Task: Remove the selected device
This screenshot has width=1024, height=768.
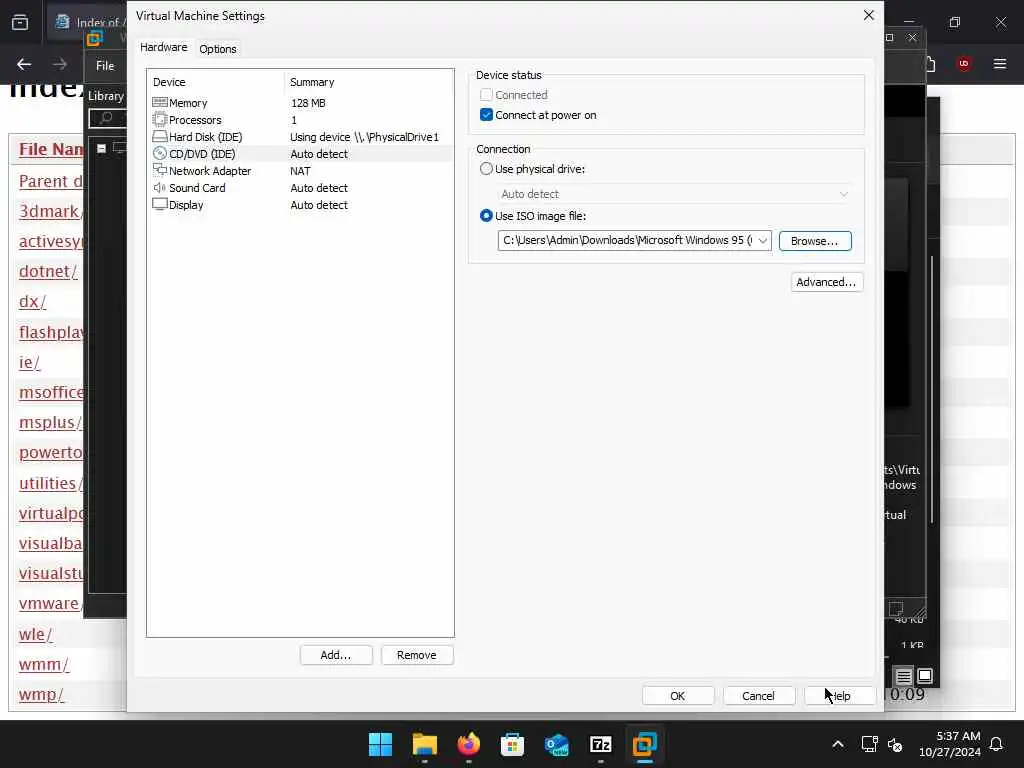Action: tap(417, 655)
